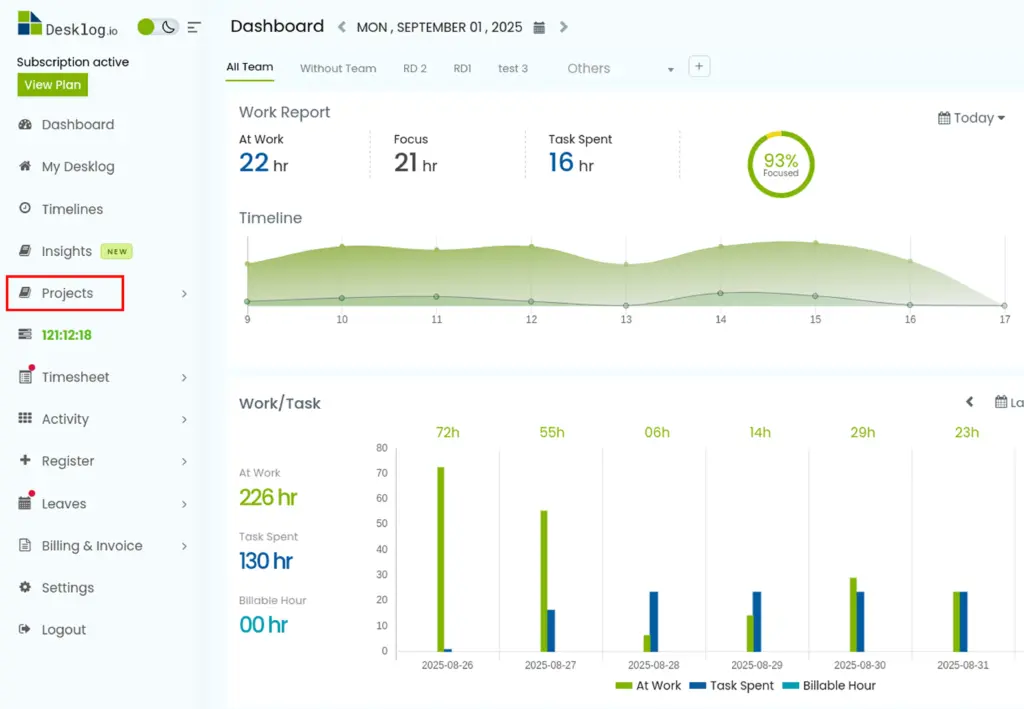Viewport: 1024px width, 709px height.
Task: Open the Others team dropdown
Action: click(620, 69)
